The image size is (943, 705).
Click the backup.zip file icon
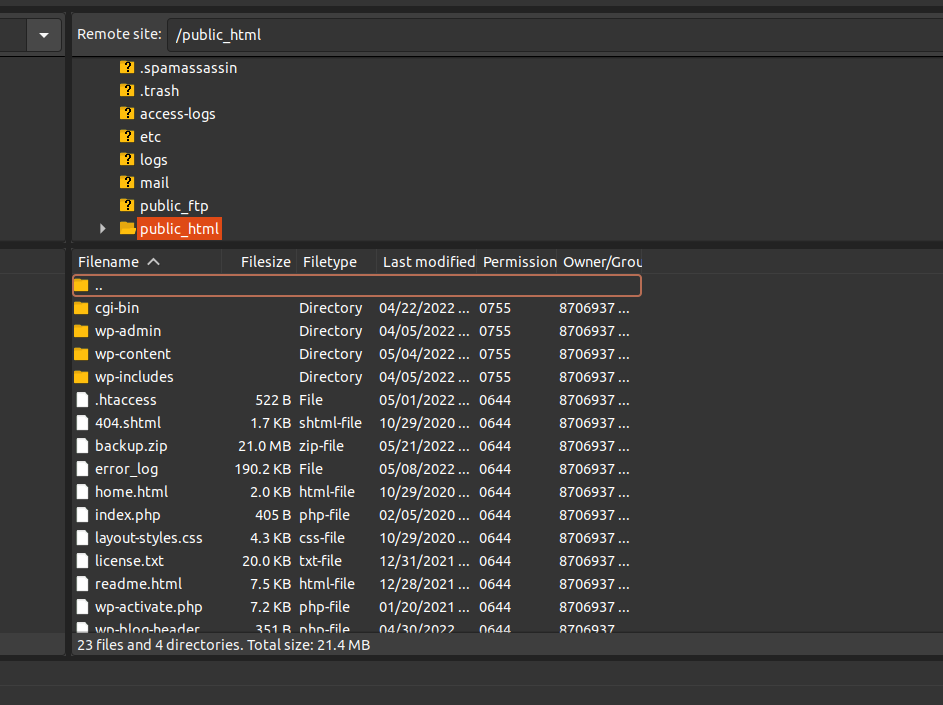82,446
